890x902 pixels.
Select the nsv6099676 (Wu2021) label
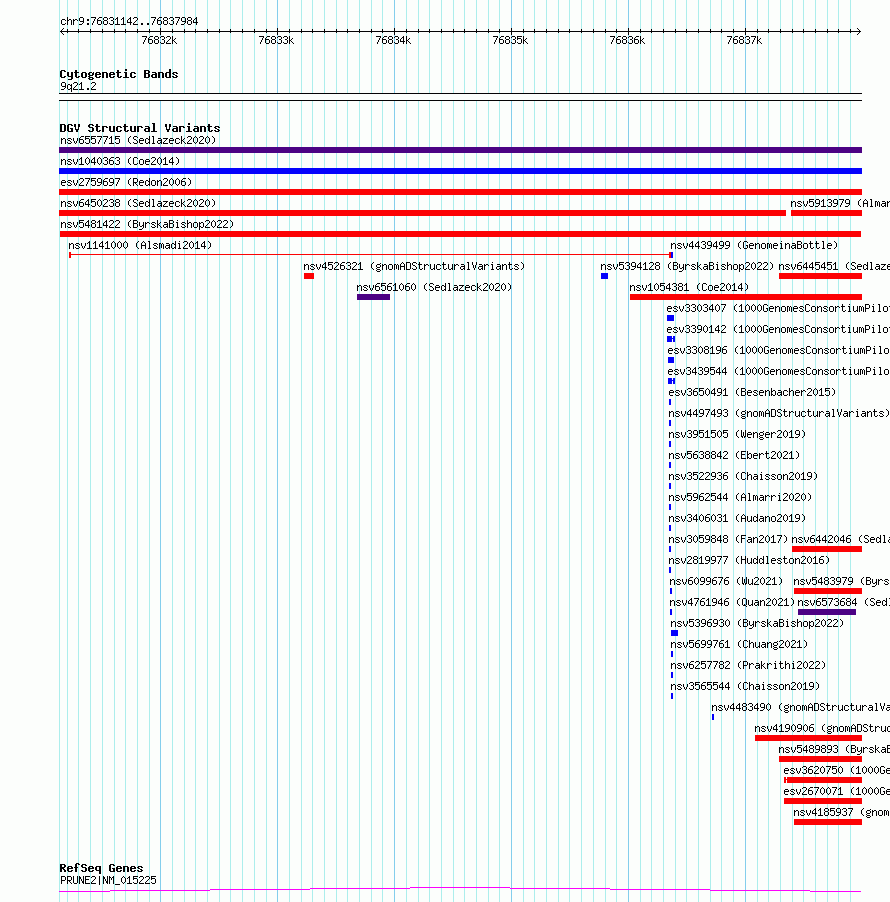click(726, 581)
